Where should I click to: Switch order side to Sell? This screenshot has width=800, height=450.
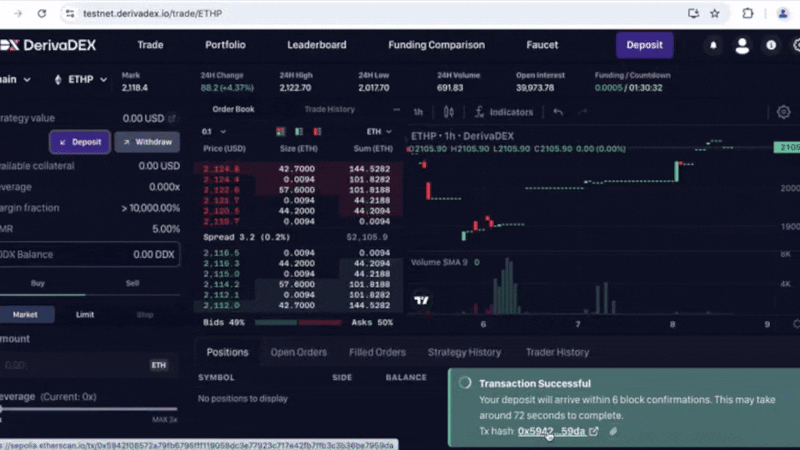coord(132,283)
